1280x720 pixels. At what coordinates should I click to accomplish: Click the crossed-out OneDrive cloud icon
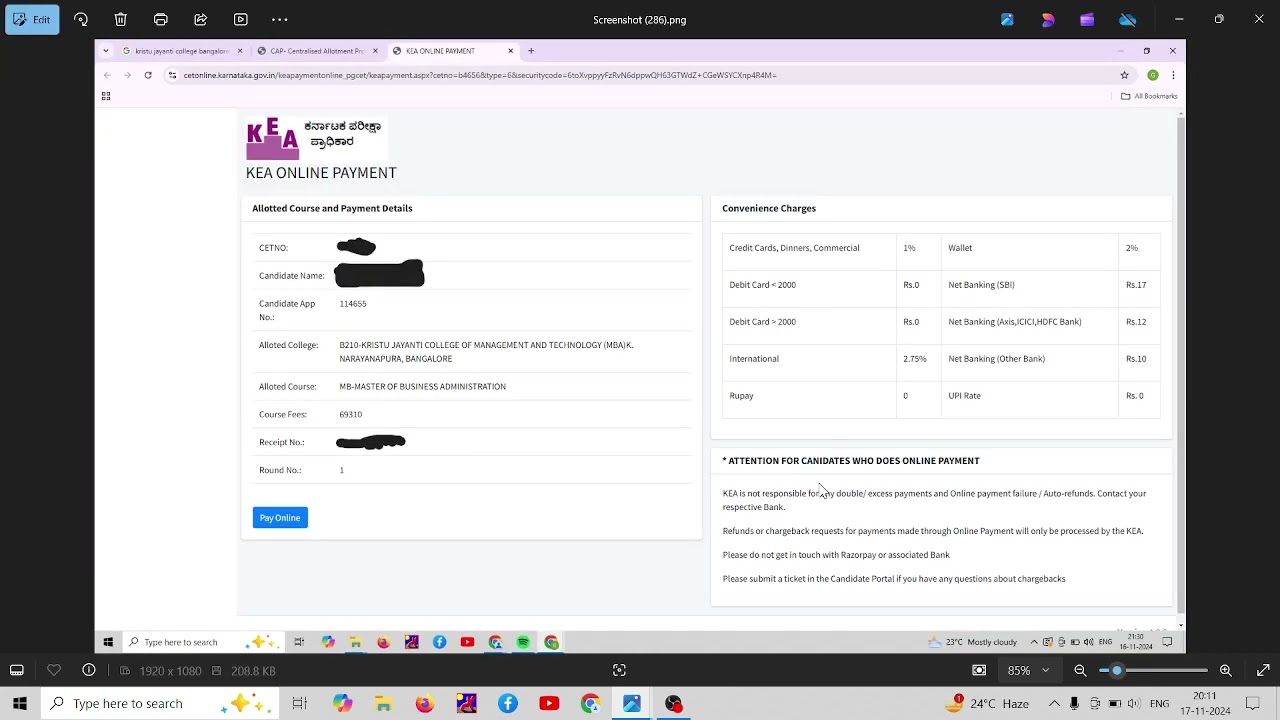pos(1127,19)
